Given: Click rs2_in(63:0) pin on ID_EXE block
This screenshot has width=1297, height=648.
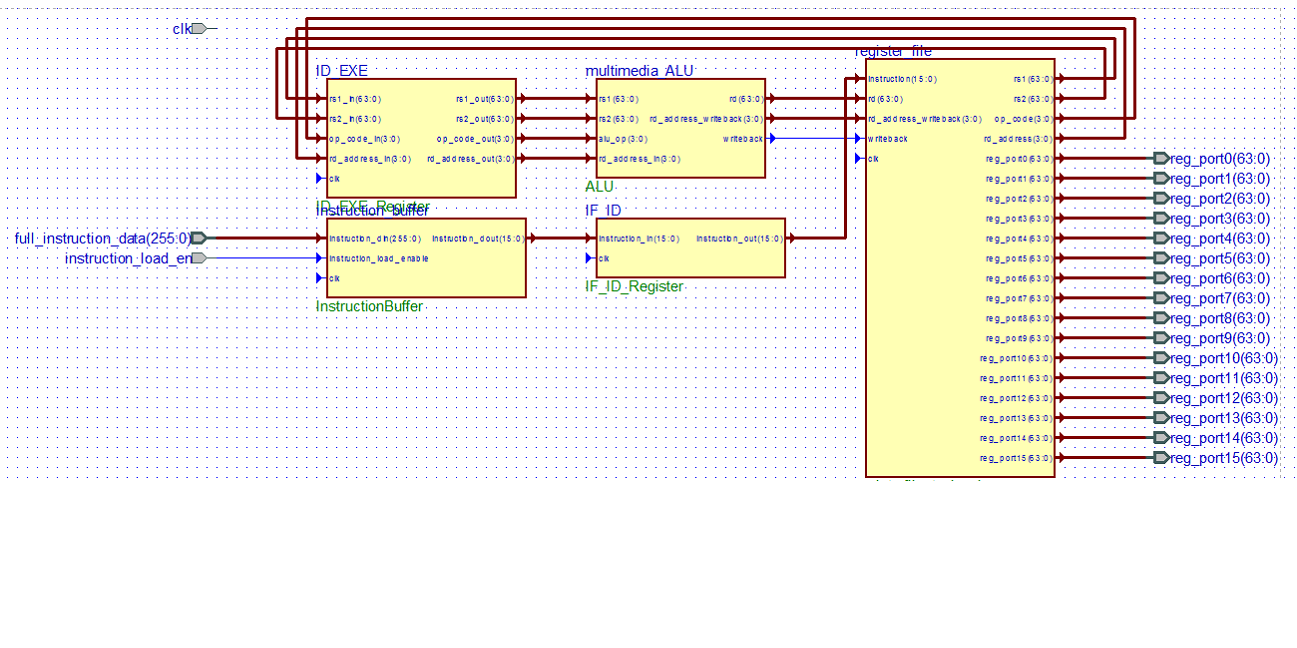Looking at the screenshot, I should coord(355,119).
